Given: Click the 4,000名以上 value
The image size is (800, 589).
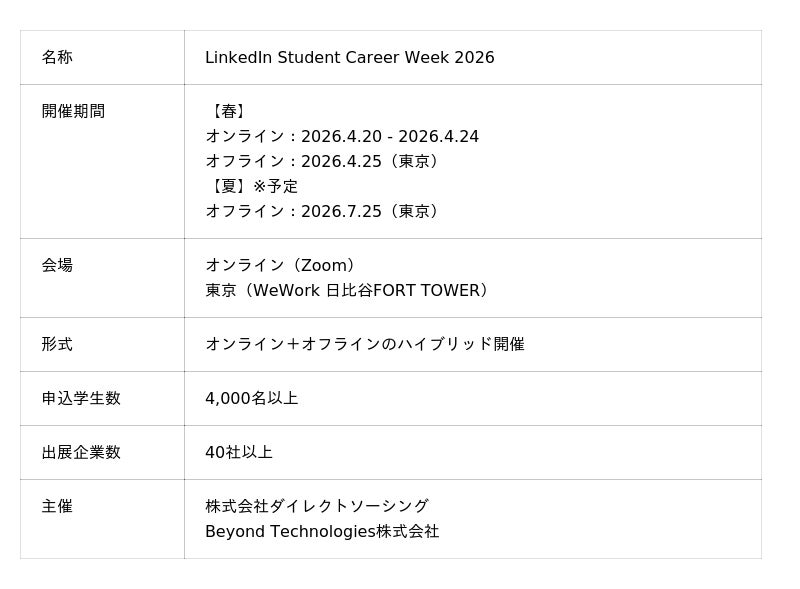Looking at the screenshot, I should tap(251, 399).
